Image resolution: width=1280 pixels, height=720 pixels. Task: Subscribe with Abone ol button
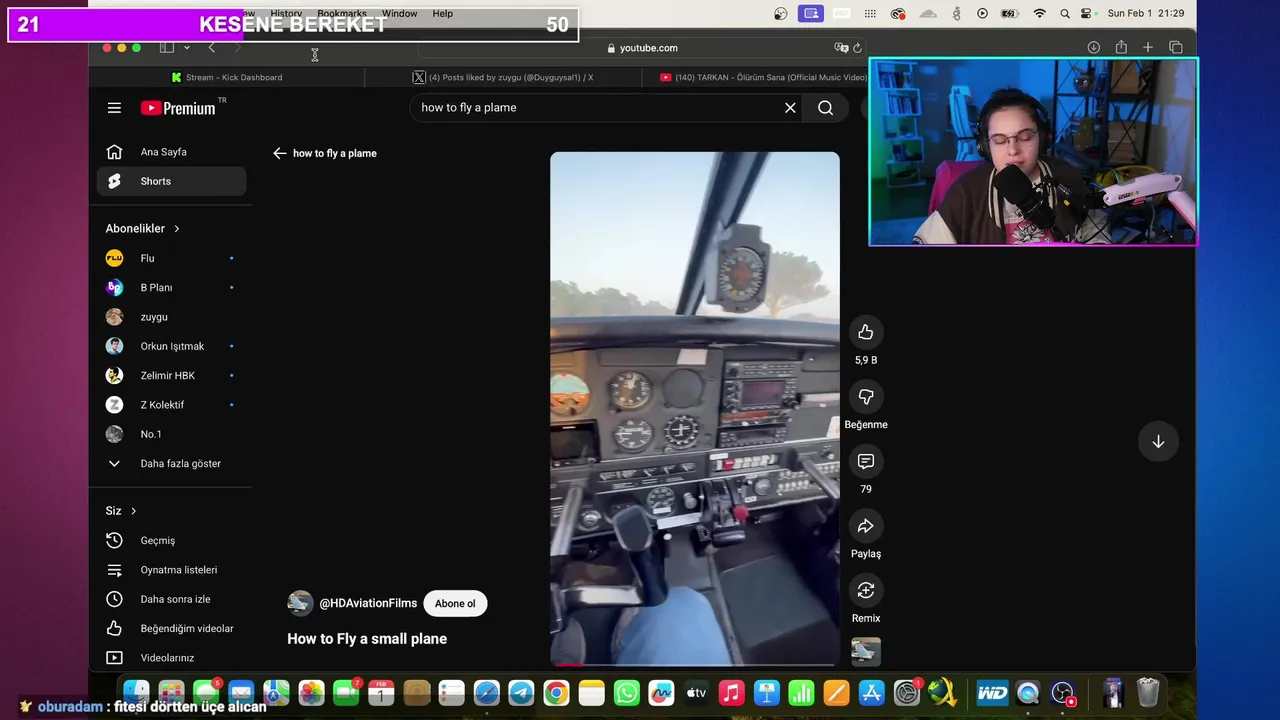455,603
